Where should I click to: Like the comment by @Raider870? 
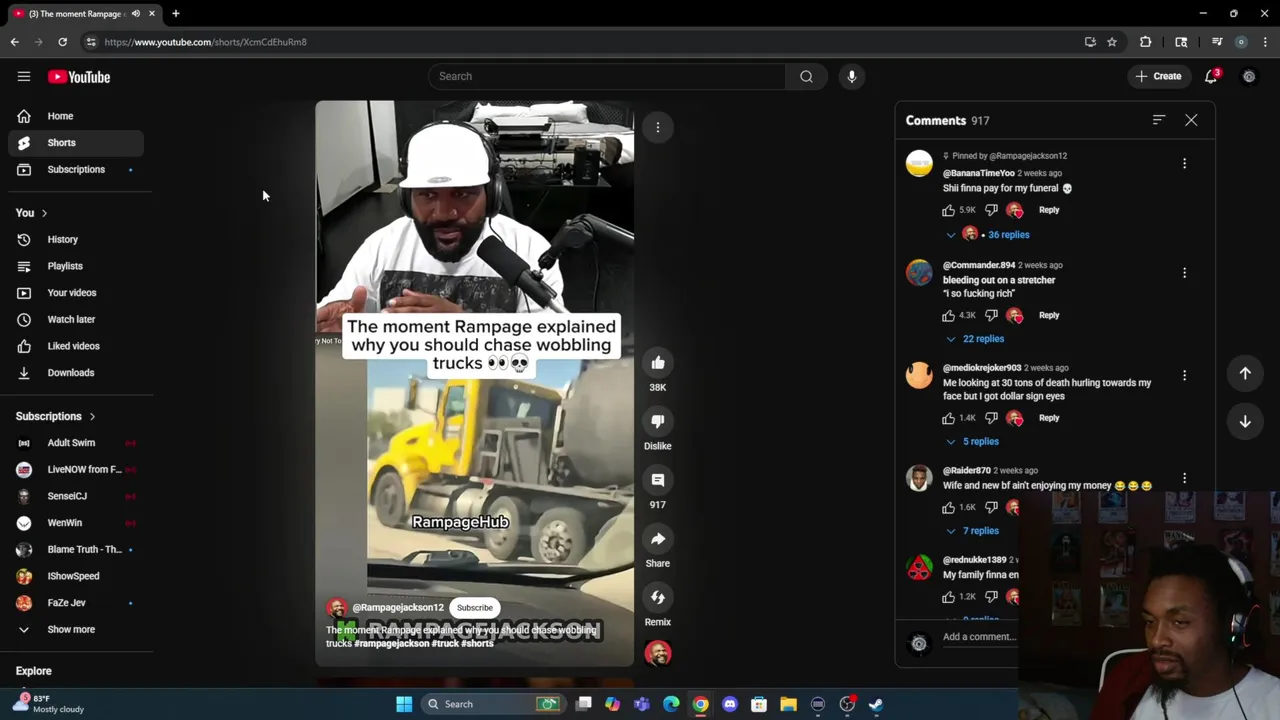tap(948, 507)
